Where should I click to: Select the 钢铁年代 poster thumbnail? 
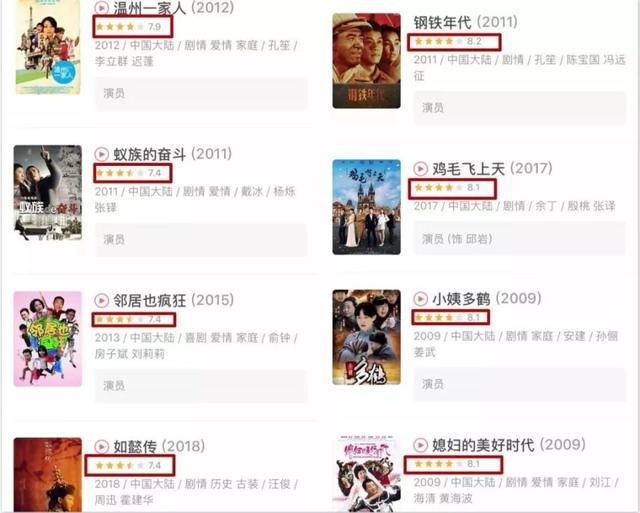(367, 61)
